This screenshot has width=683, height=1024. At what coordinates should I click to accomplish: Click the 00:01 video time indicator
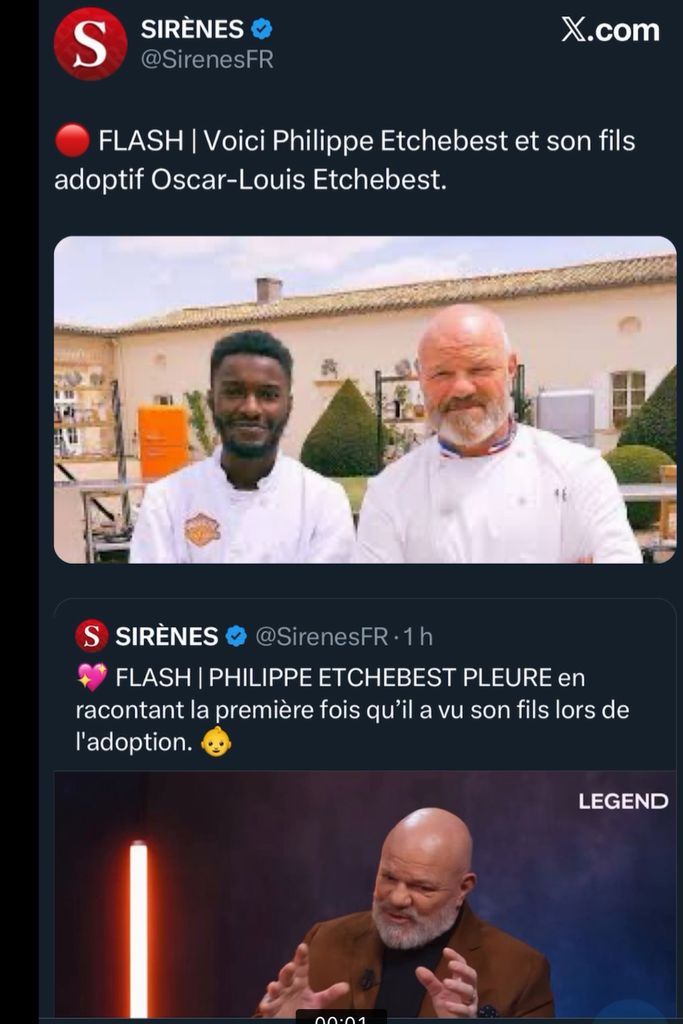pos(341,1018)
